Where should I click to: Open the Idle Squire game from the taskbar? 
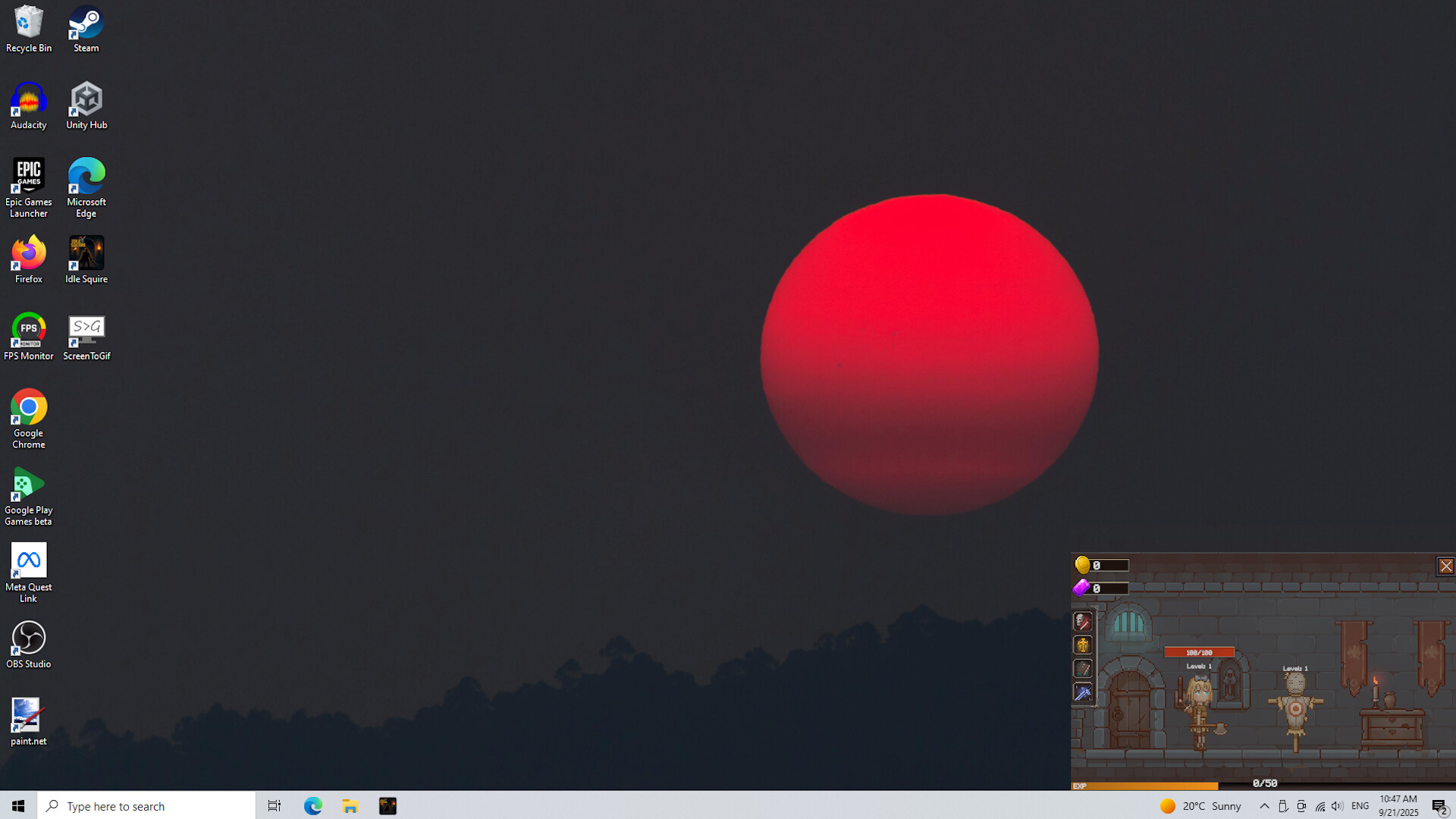388,805
